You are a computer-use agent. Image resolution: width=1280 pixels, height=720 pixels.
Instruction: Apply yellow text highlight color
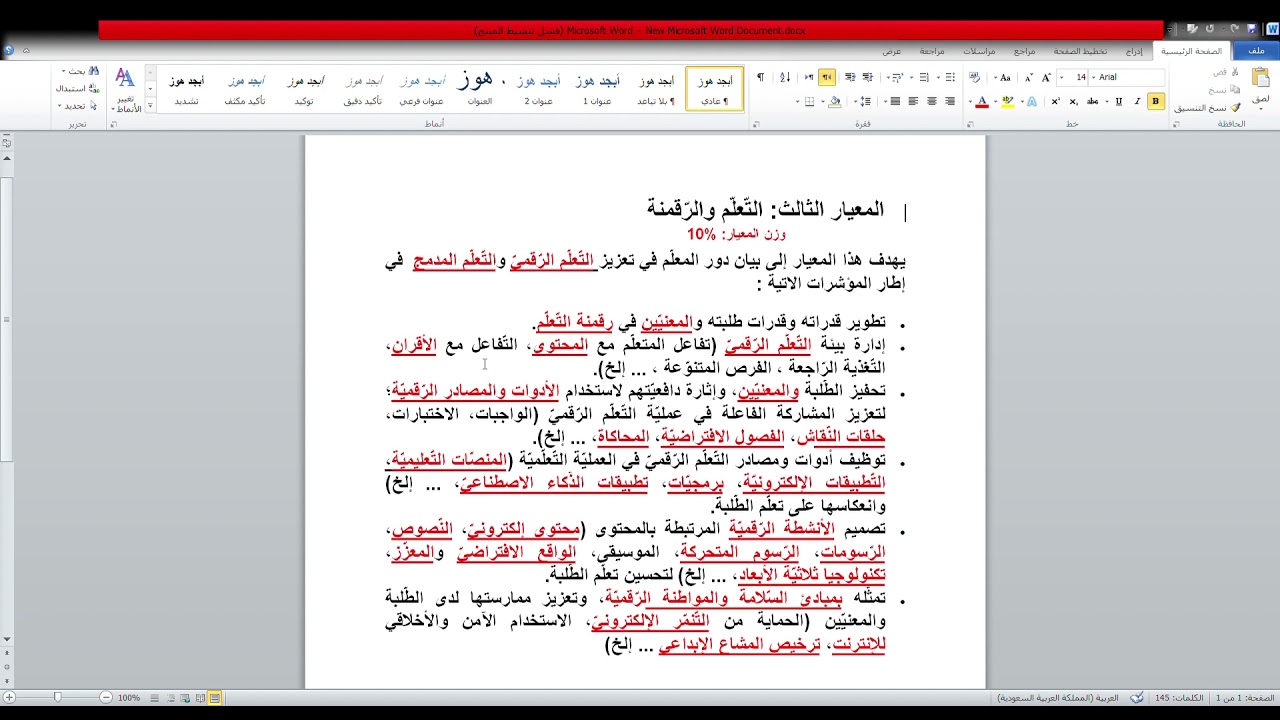point(1007,101)
